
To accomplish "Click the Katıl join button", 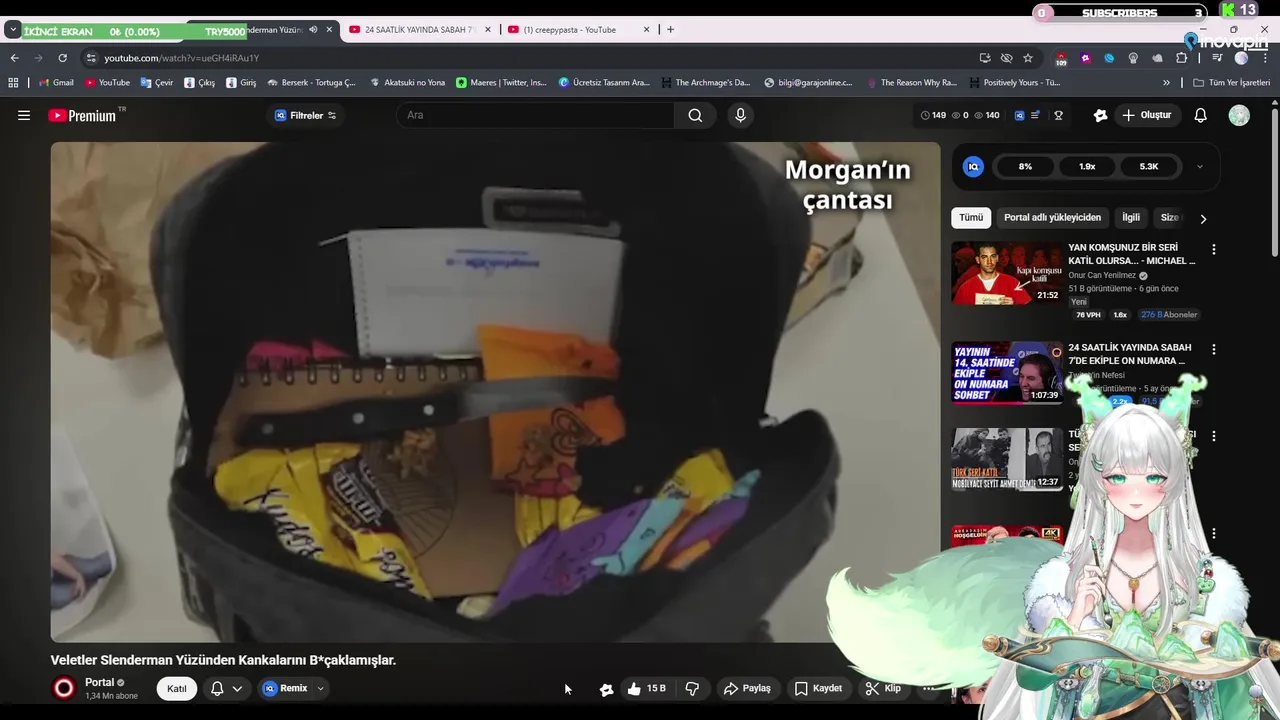I will [x=177, y=688].
